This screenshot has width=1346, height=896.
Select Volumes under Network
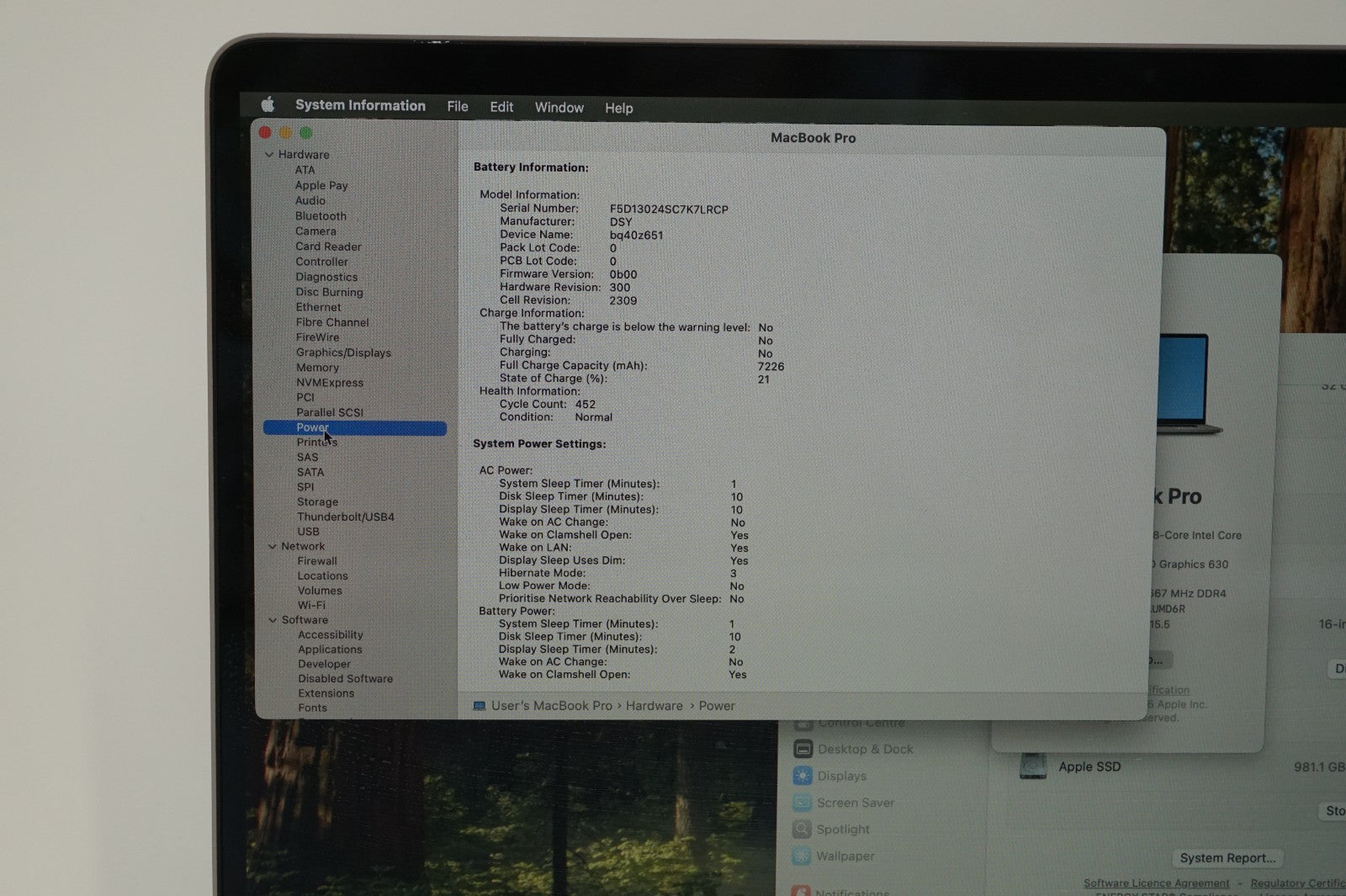pos(320,591)
